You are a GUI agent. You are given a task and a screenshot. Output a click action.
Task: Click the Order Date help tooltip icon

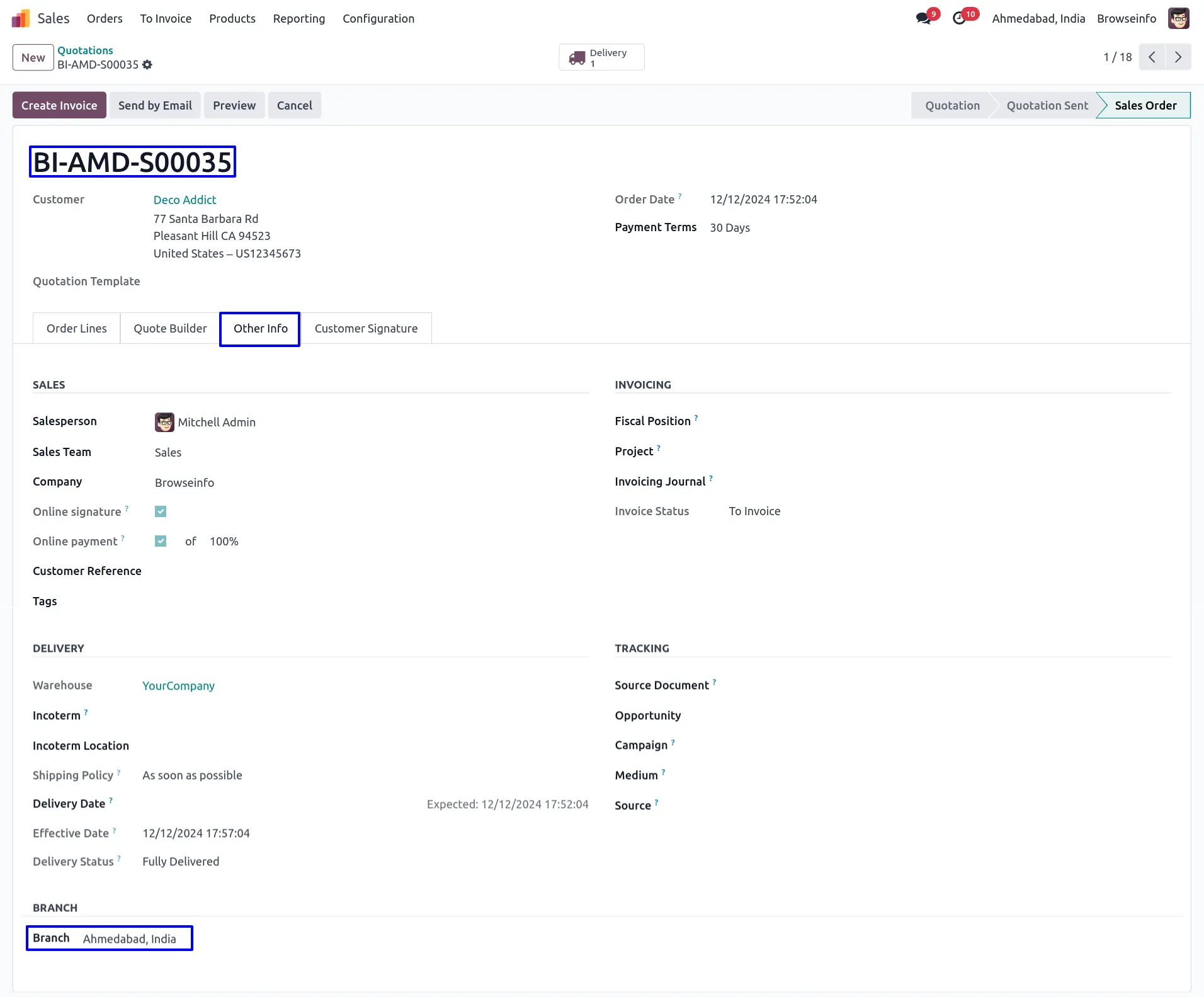click(680, 196)
